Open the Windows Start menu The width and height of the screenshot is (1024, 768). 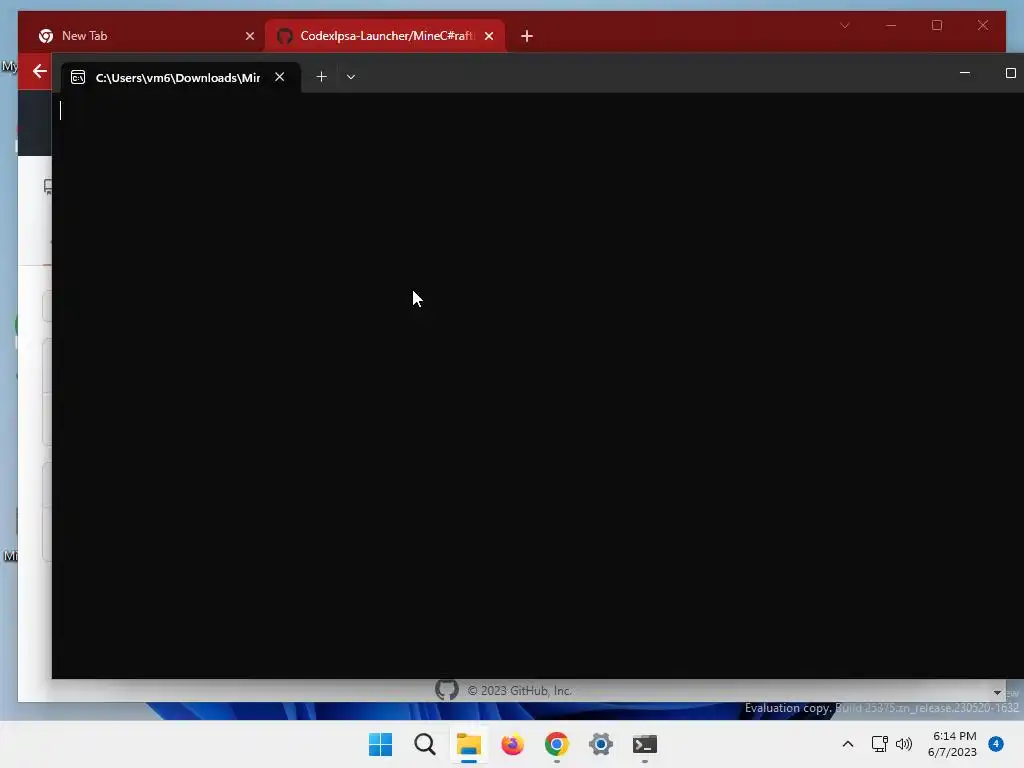point(381,744)
